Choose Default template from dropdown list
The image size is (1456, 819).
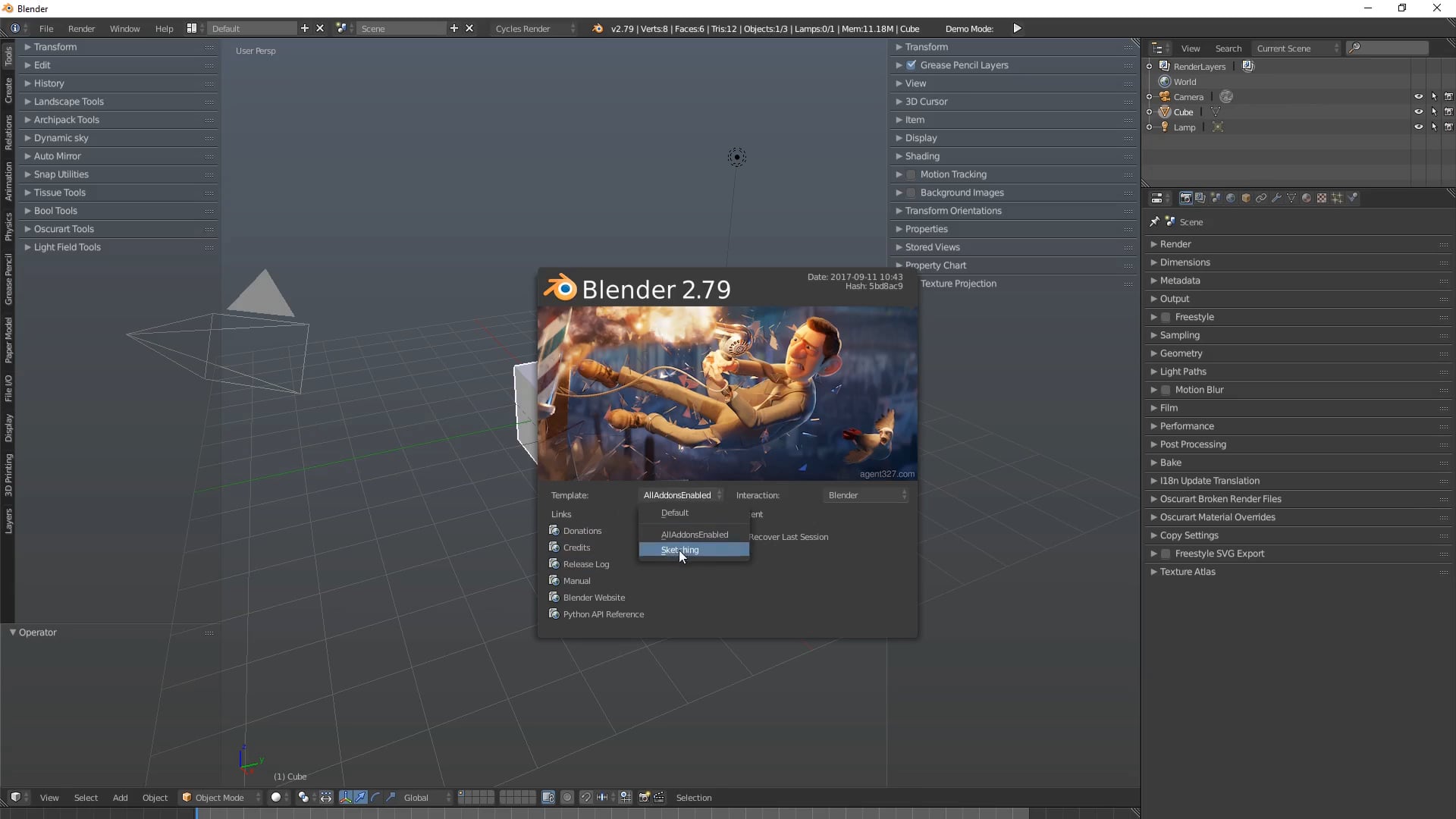[694, 513]
